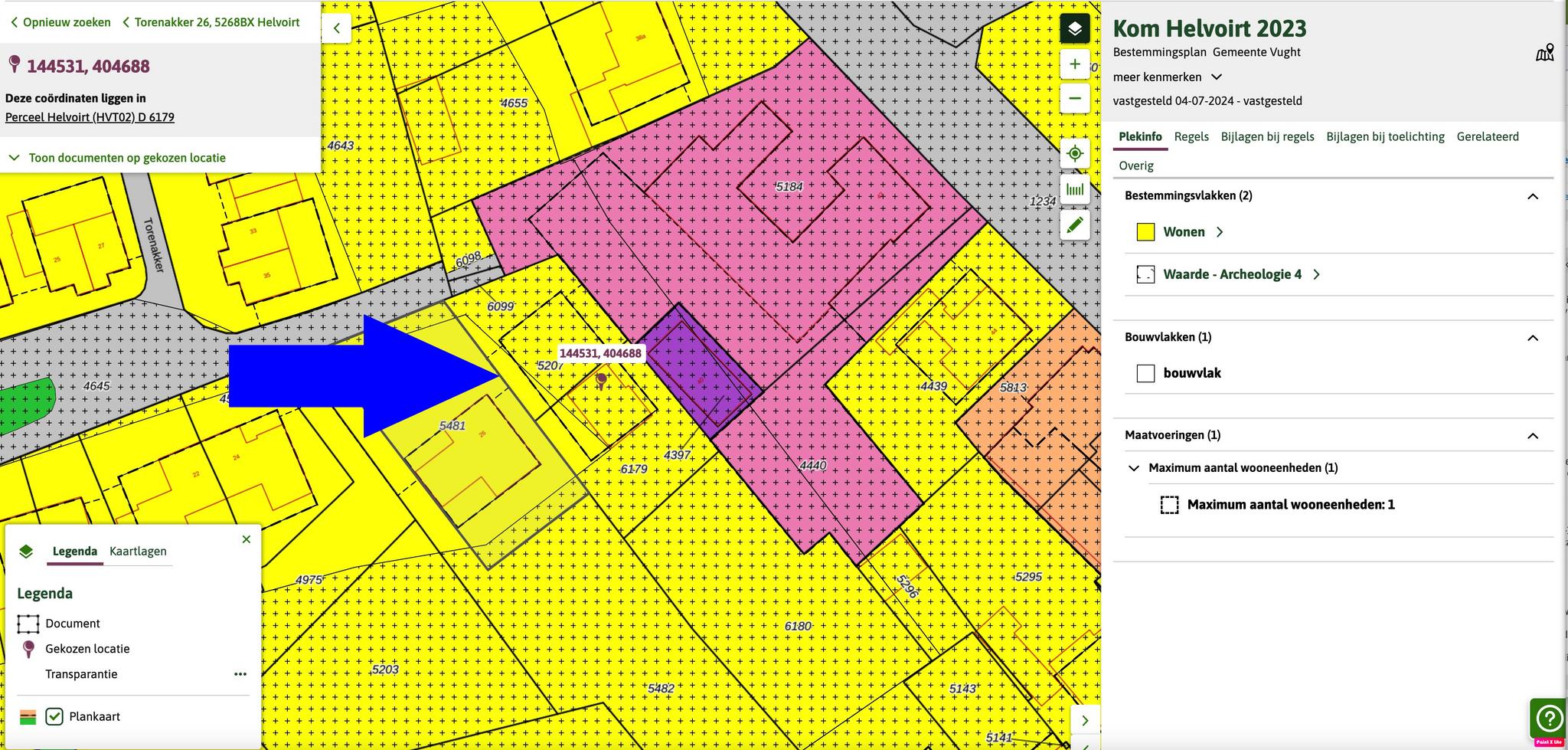Viewport: 1568px width, 750px height.
Task: Zoom in with the plus button
Action: (1074, 64)
